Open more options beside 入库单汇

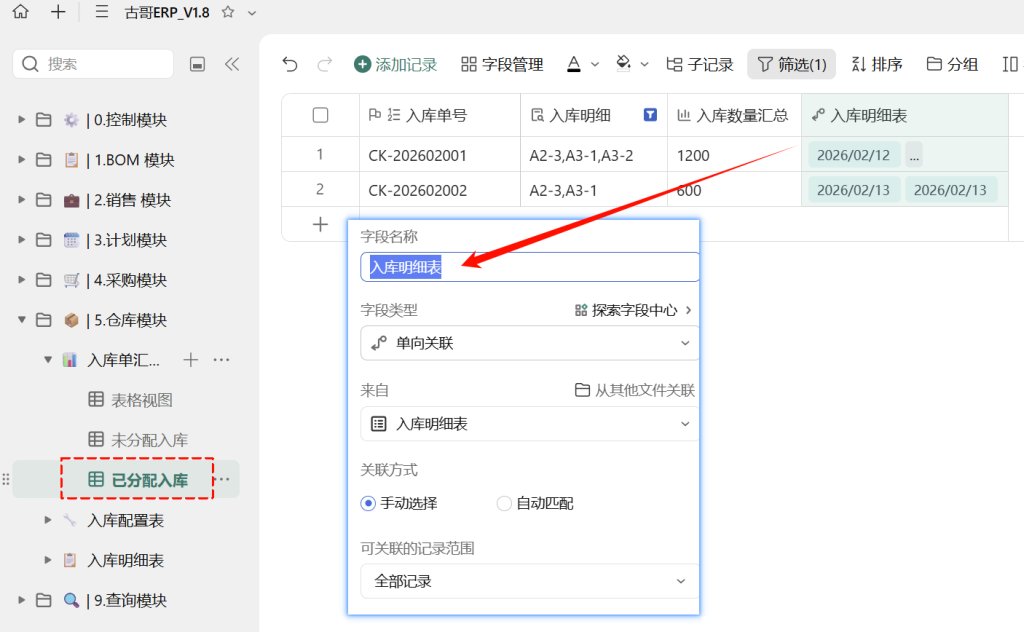pos(221,360)
